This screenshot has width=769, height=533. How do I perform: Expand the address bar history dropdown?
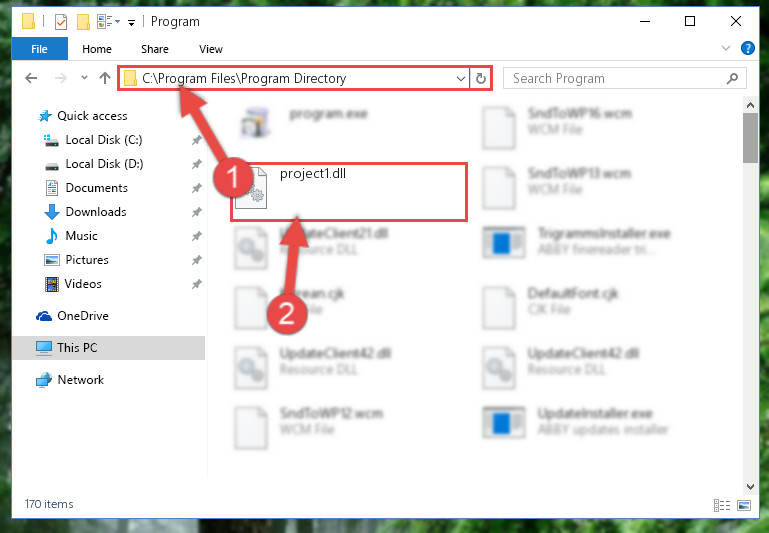coord(461,78)
